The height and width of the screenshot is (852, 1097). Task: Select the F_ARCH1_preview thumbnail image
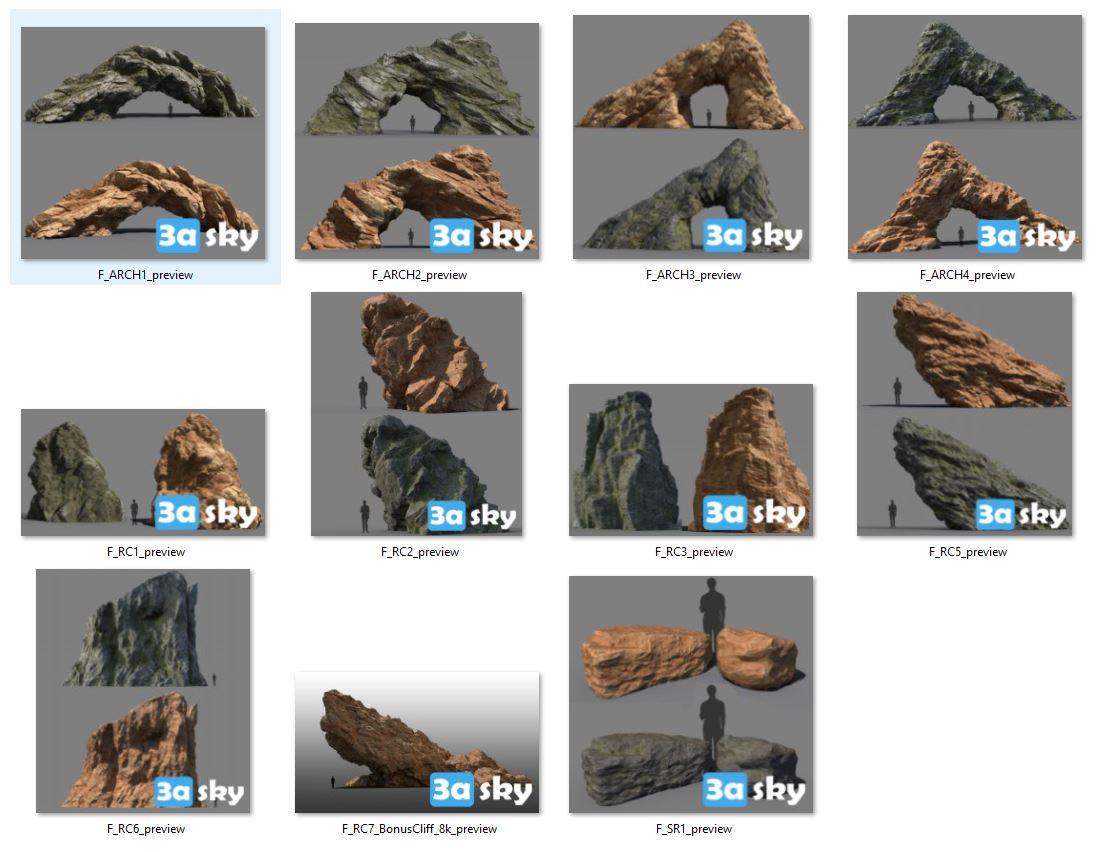pos(143,143)
